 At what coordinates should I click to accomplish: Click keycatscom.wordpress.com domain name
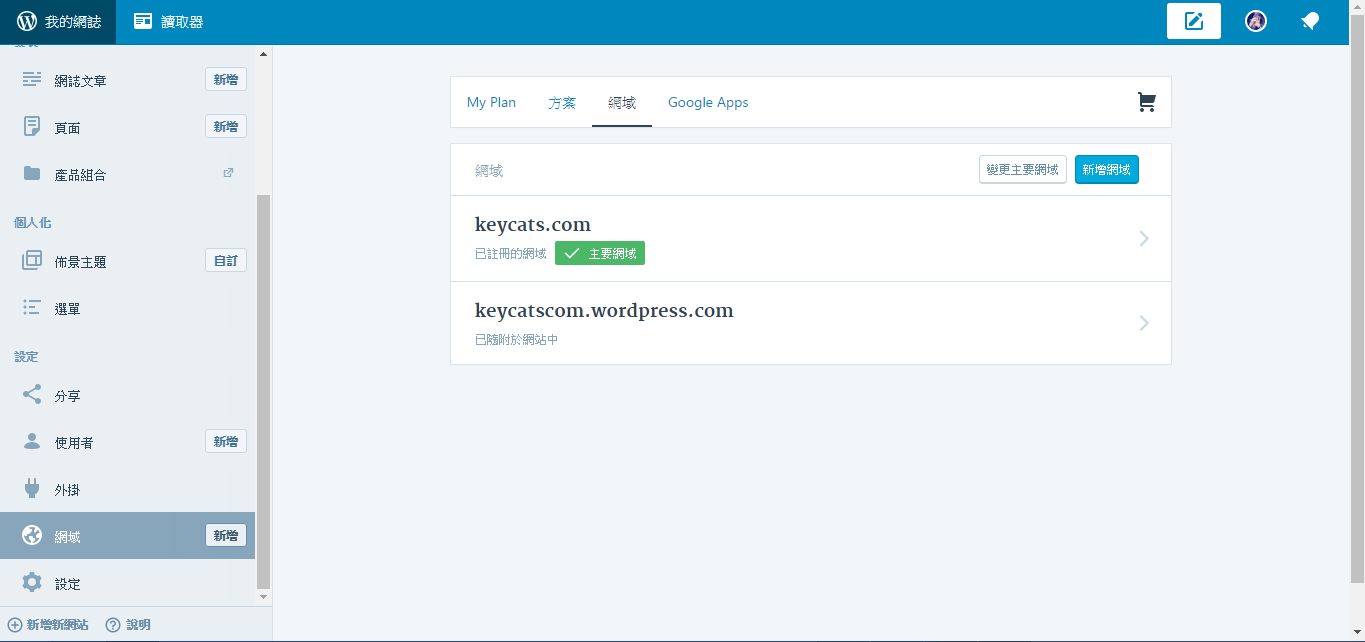point(604,310)
